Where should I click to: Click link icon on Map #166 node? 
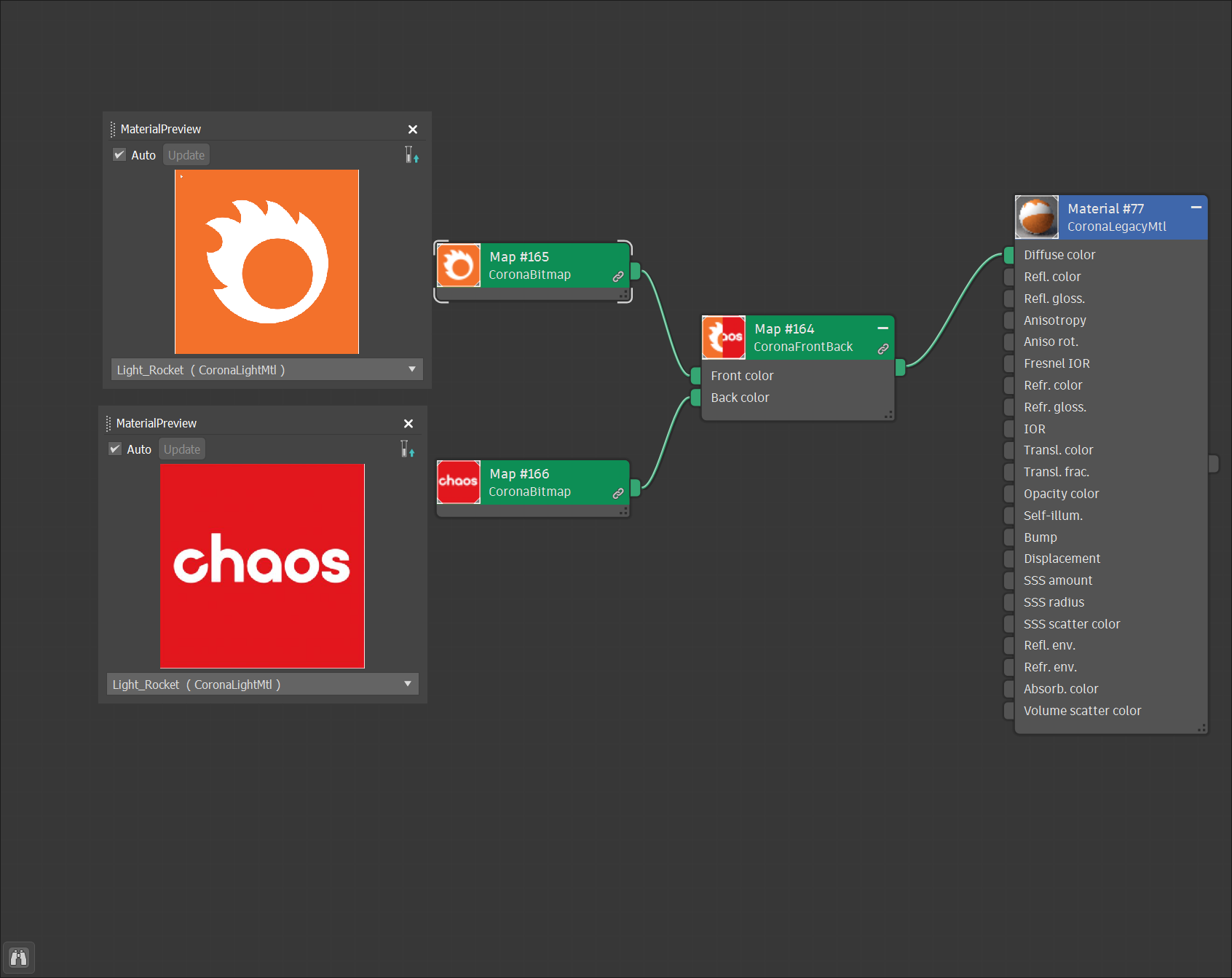coord(618,494)
